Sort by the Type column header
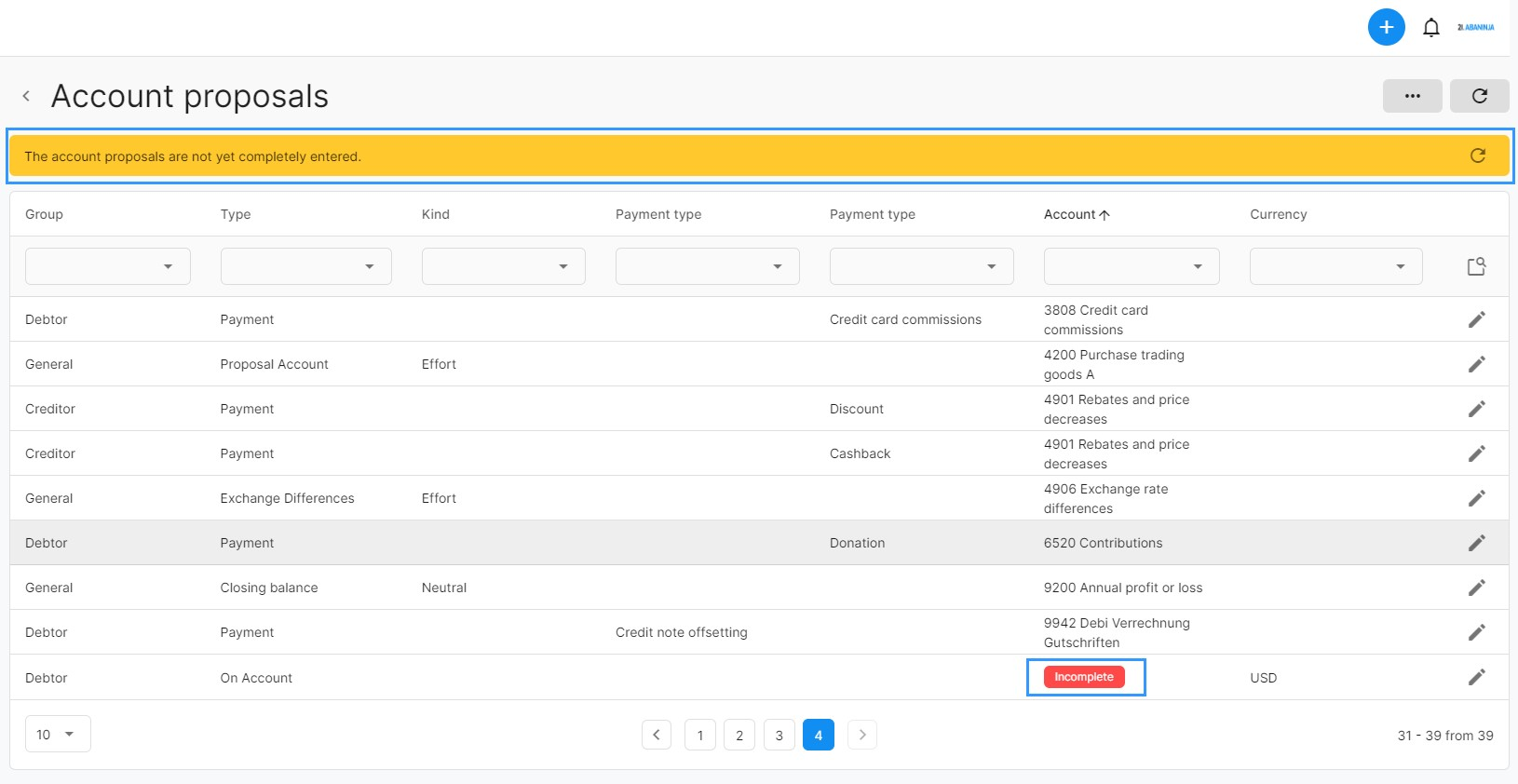 (236, 214)
